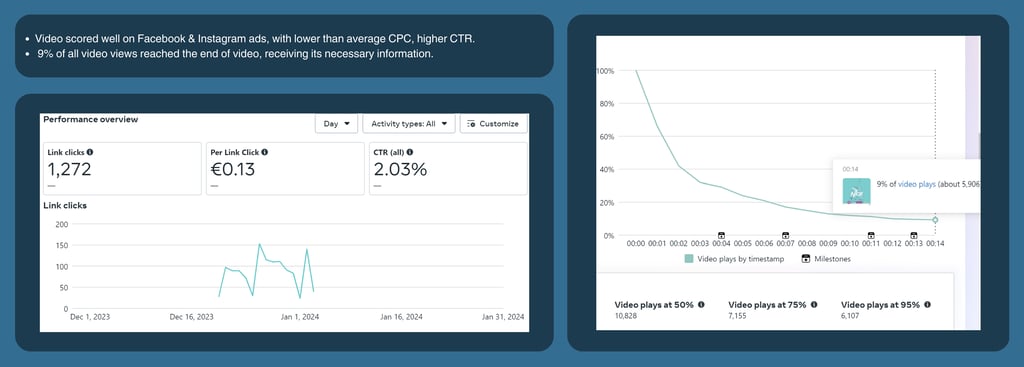
Task: Click the data point at 00:14 on curve
Action: [935, 220]
